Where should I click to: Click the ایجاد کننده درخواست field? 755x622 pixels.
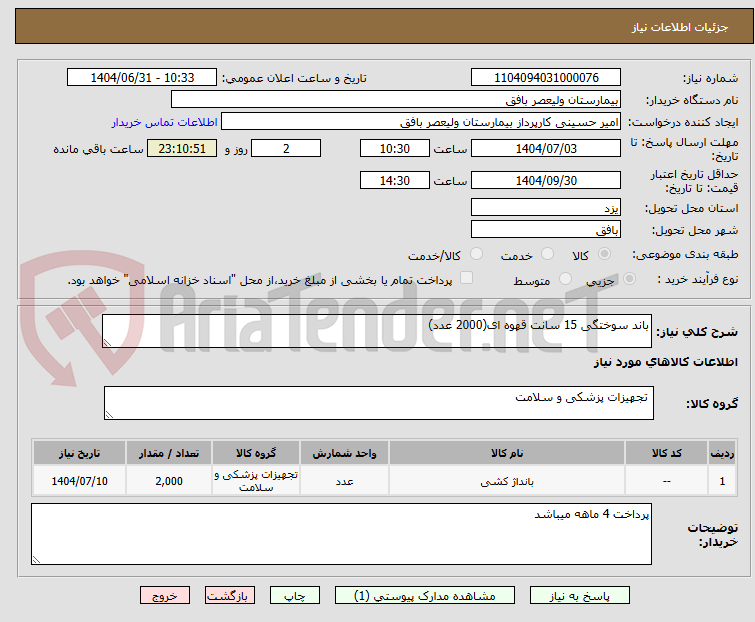pos(421,122)
